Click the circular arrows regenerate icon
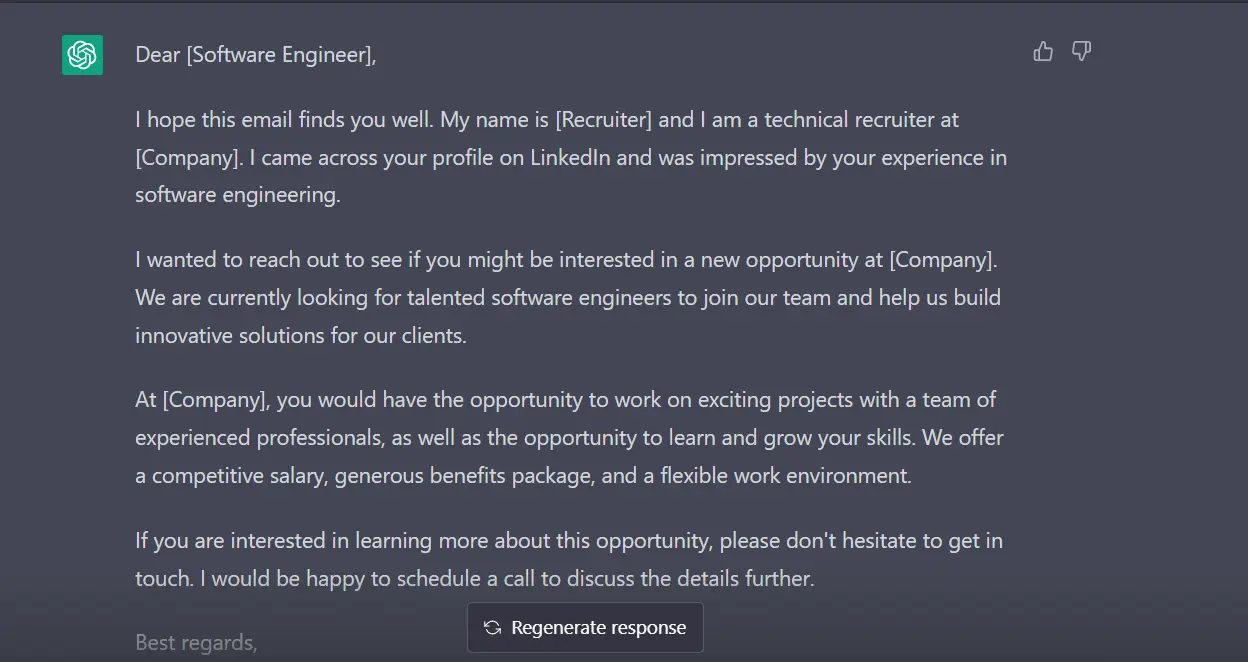 pyautogui.click(x=492, y=628)
